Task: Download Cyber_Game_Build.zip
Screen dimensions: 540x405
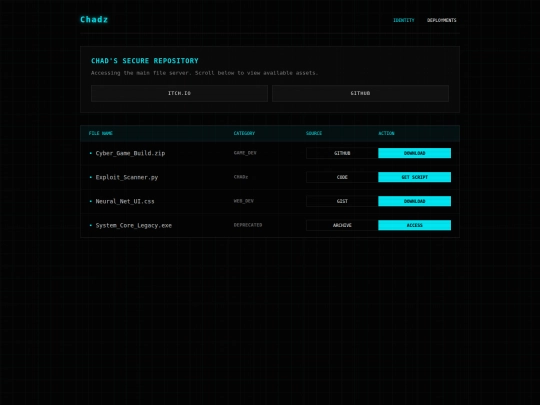Action: [414, 153]
